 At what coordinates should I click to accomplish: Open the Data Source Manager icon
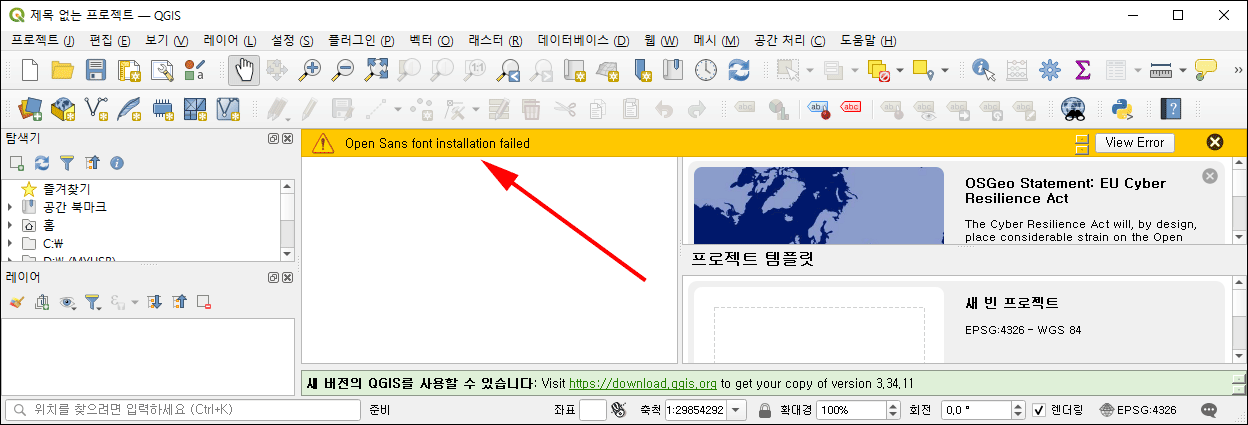click(x=30, y=108)
